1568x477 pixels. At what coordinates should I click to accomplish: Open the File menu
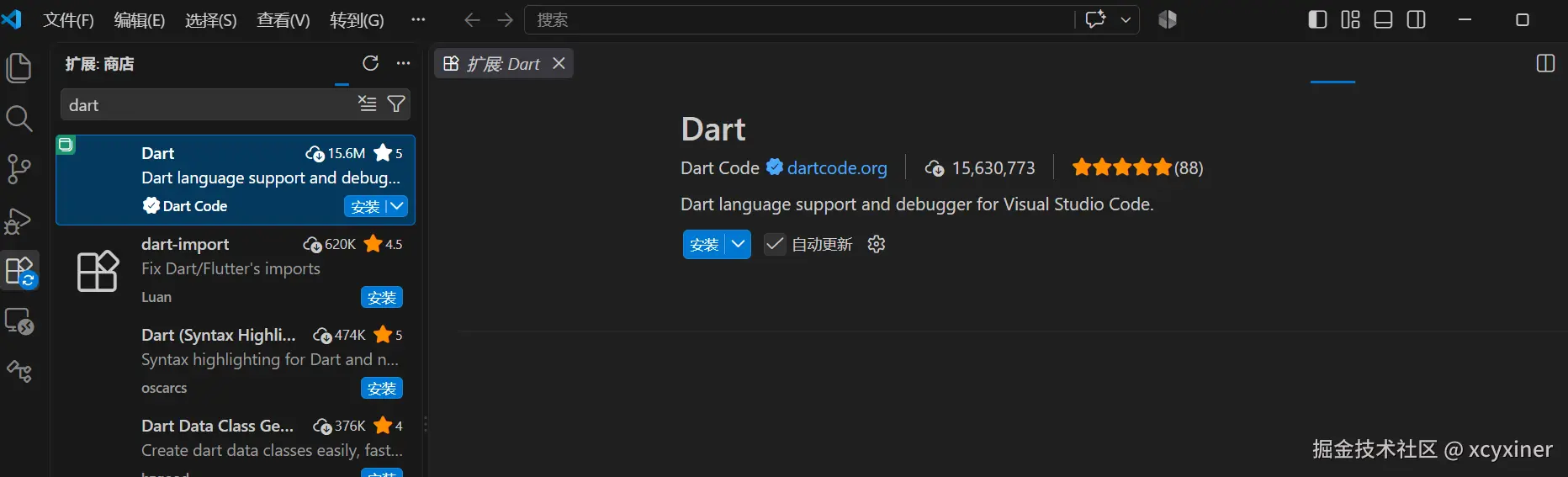(68, 20)
